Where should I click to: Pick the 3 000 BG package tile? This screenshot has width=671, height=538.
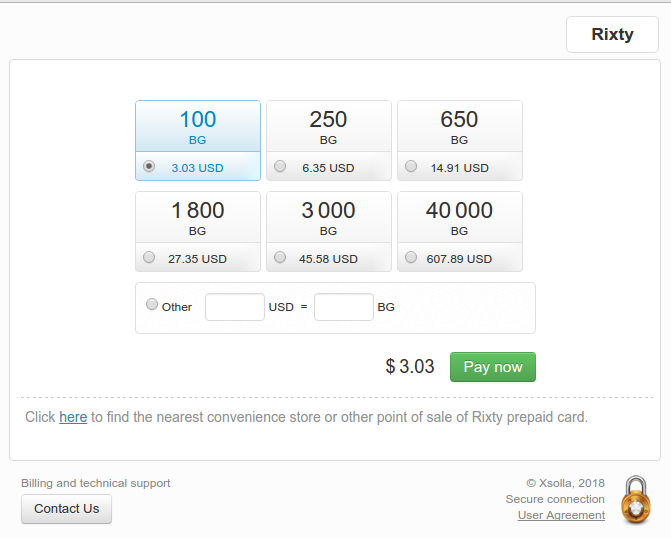[329, 232]
